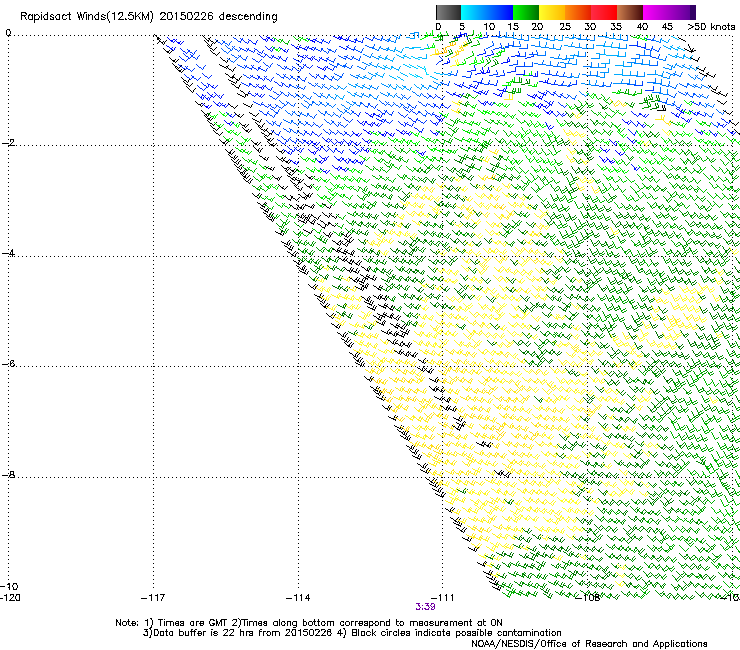This screenshot has width=740, height=650.
Task: Click the purple 3:39 time marker
Action: (425, 607)
